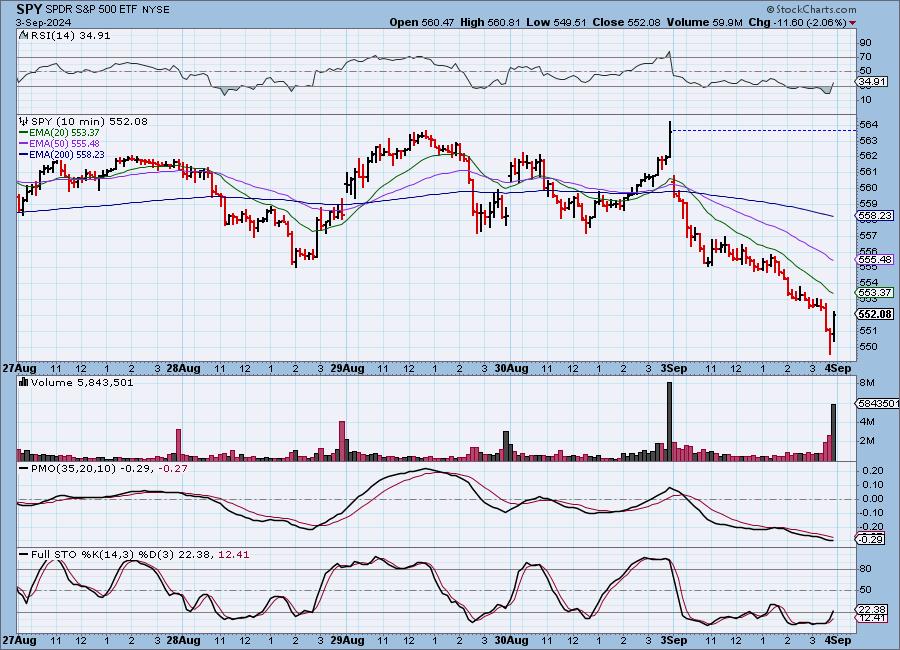Click the 553.37 price tag on axis

coord(875,293)
